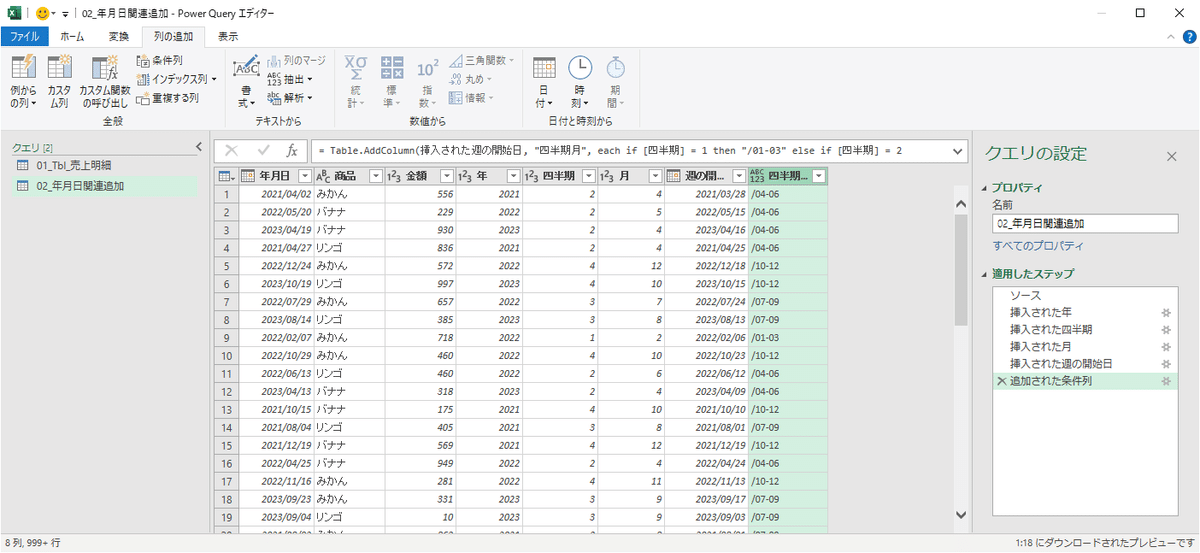Image resolution: width=1200 pixels, height=553 pixels.
Task: Delete the 追加された条件列 step with X
Action: [1001, 382]
